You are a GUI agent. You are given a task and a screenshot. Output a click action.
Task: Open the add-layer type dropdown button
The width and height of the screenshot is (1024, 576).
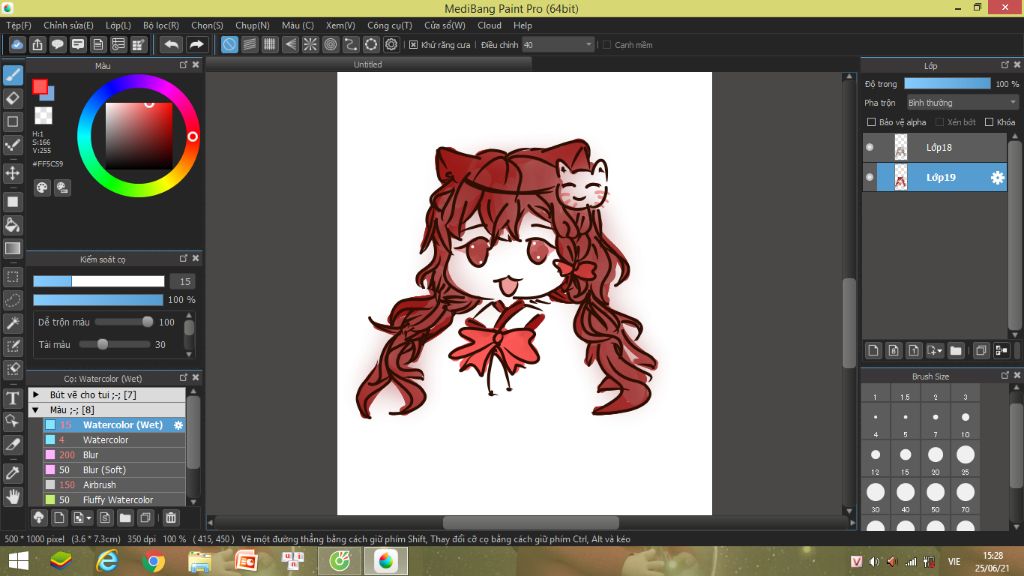pyautogui.click(x=935, y=351)
